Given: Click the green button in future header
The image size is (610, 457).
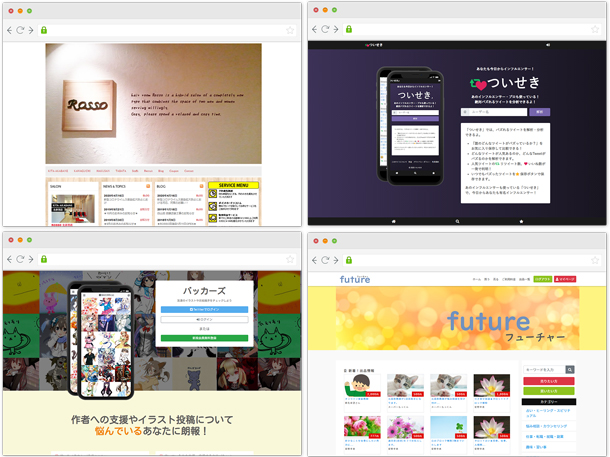Looking at the screenshot, I should [x=543, y=279].
